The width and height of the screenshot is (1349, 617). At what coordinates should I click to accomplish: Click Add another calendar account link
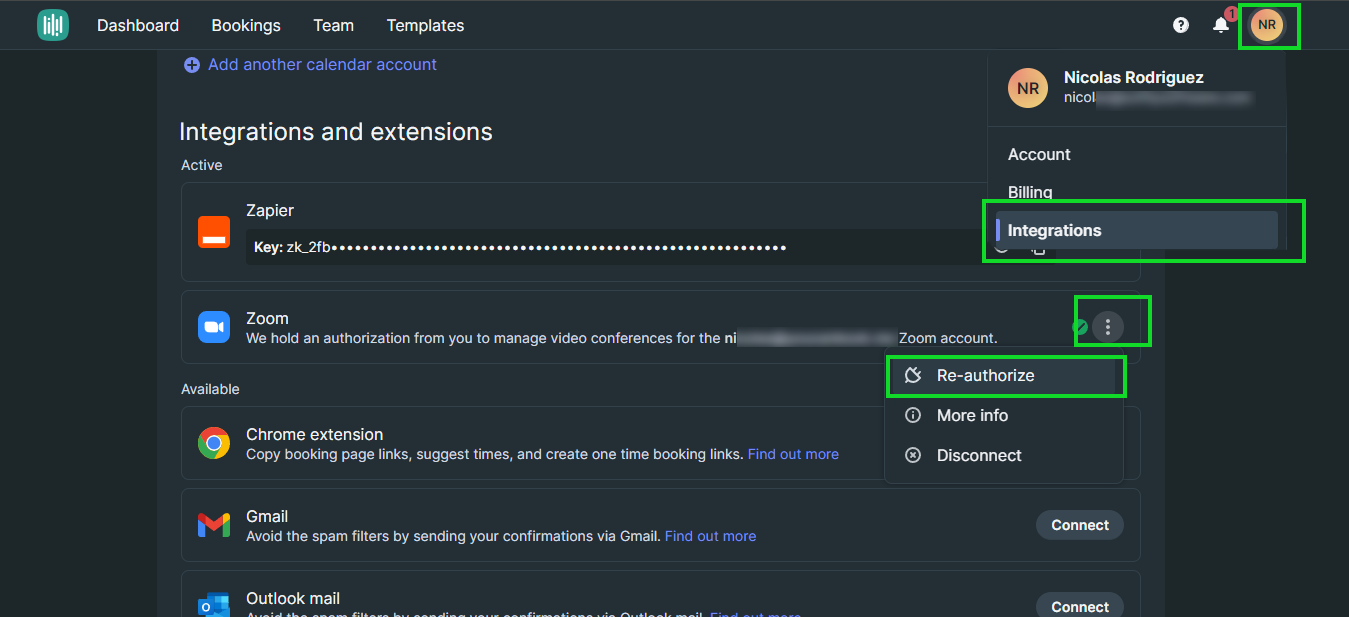point(322,64)
